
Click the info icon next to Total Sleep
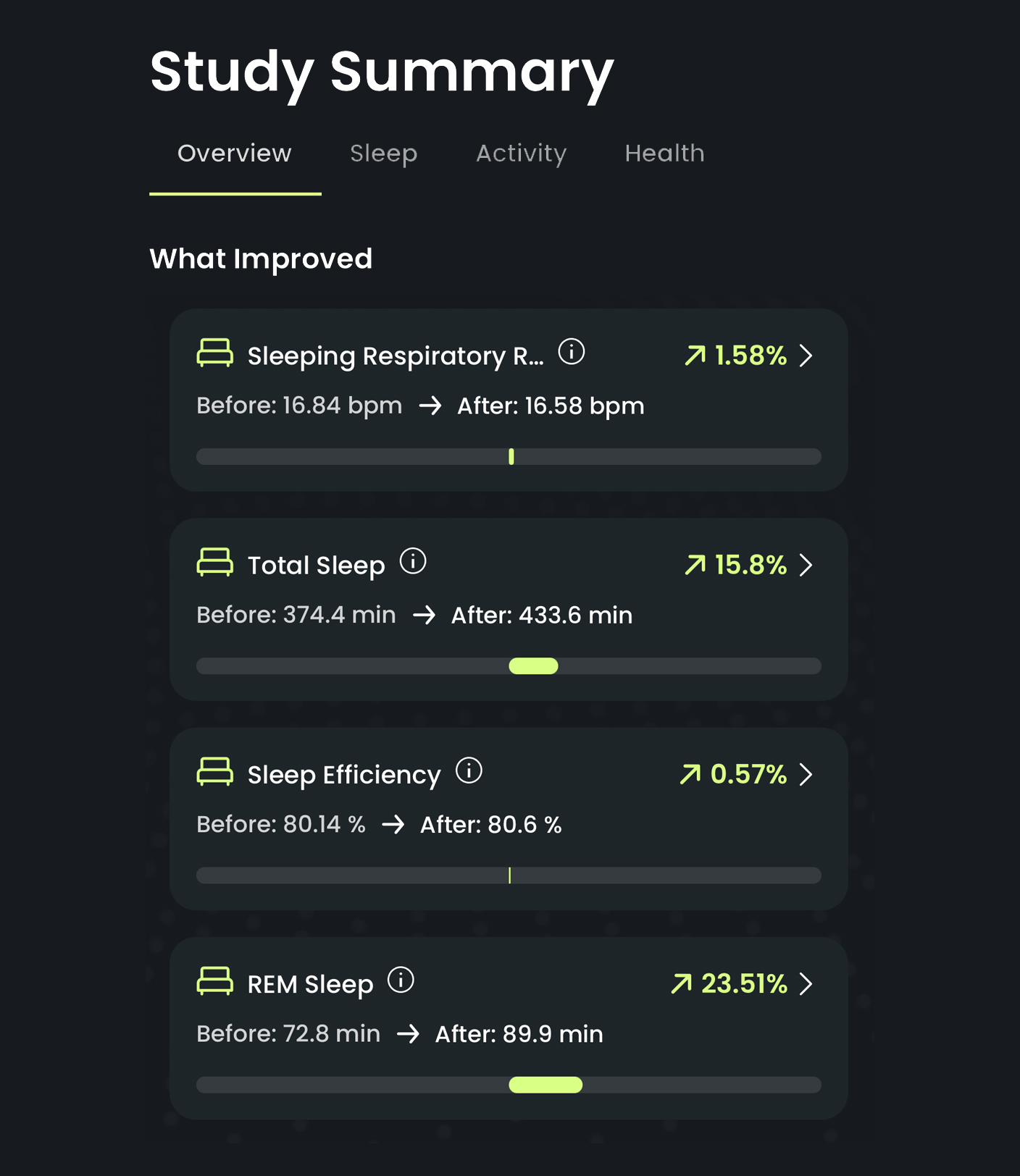click(412, 560)
